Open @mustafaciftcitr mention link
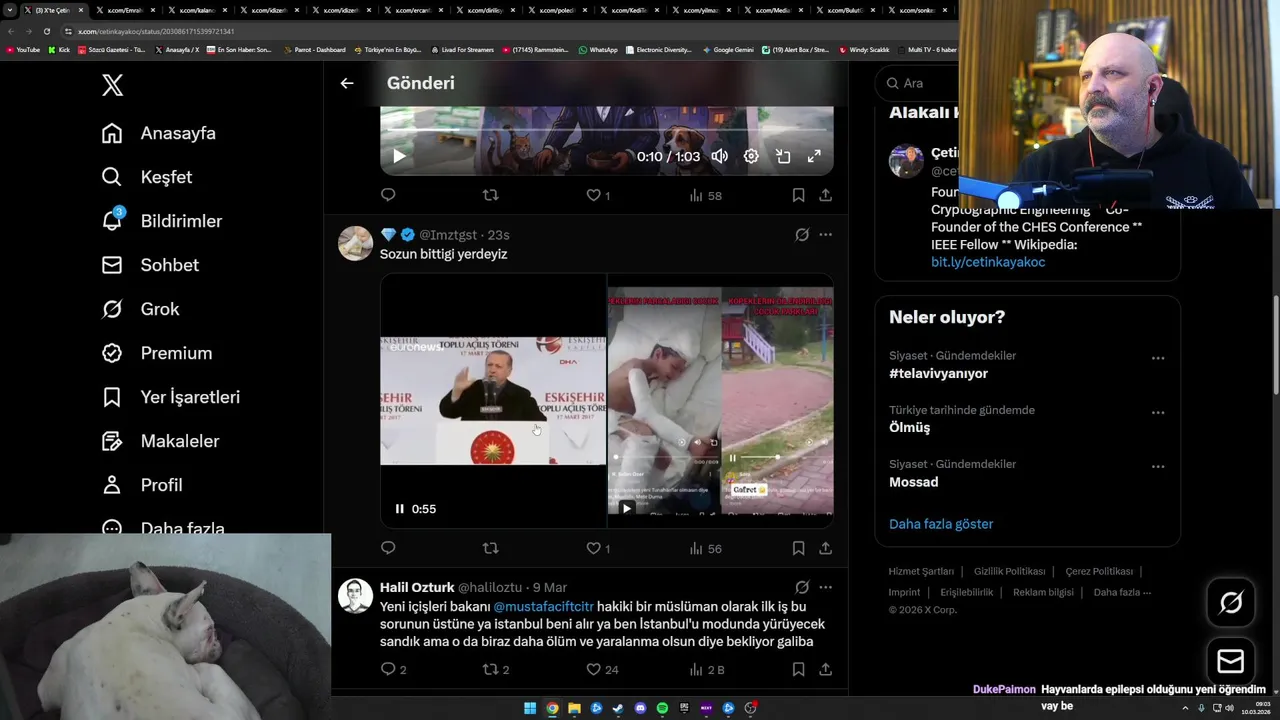 [x=543, y=606]
